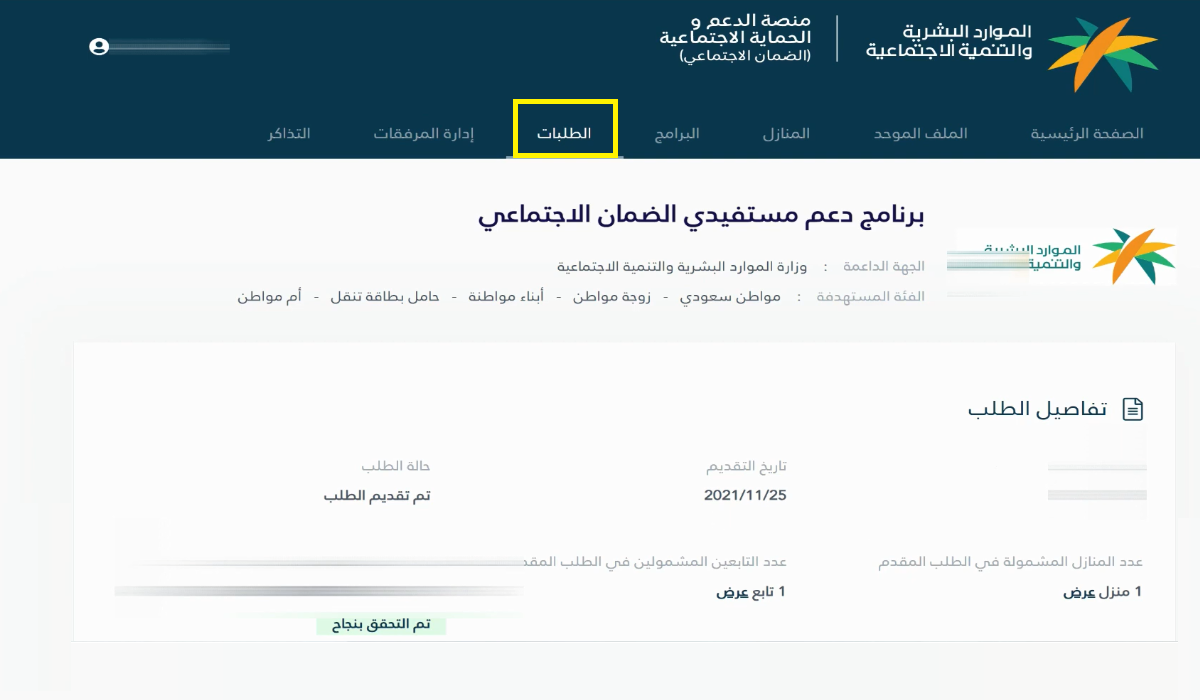
Task: Open the highlighted الطلبات tab
Action: click(564, 134)
